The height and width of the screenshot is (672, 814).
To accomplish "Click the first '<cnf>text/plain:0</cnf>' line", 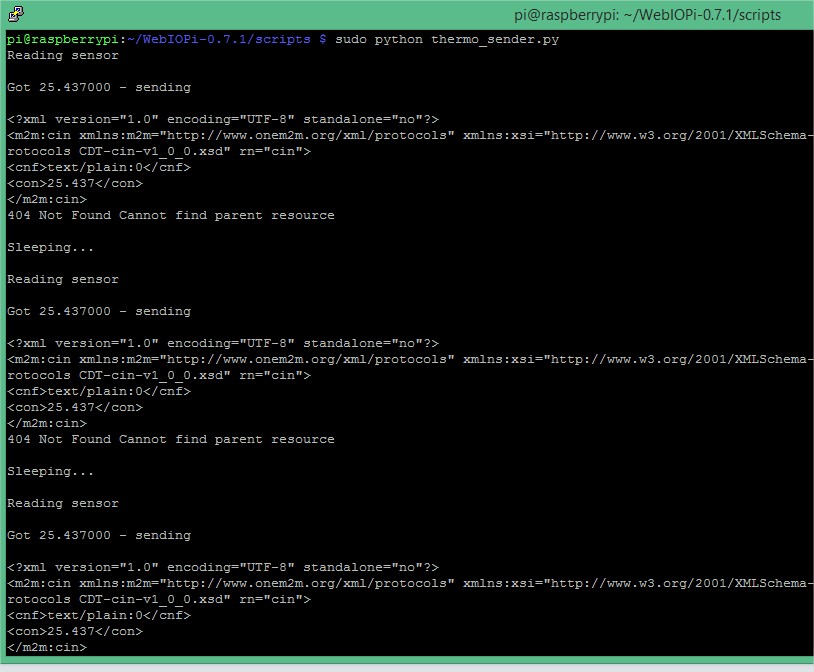I will 99,167.
